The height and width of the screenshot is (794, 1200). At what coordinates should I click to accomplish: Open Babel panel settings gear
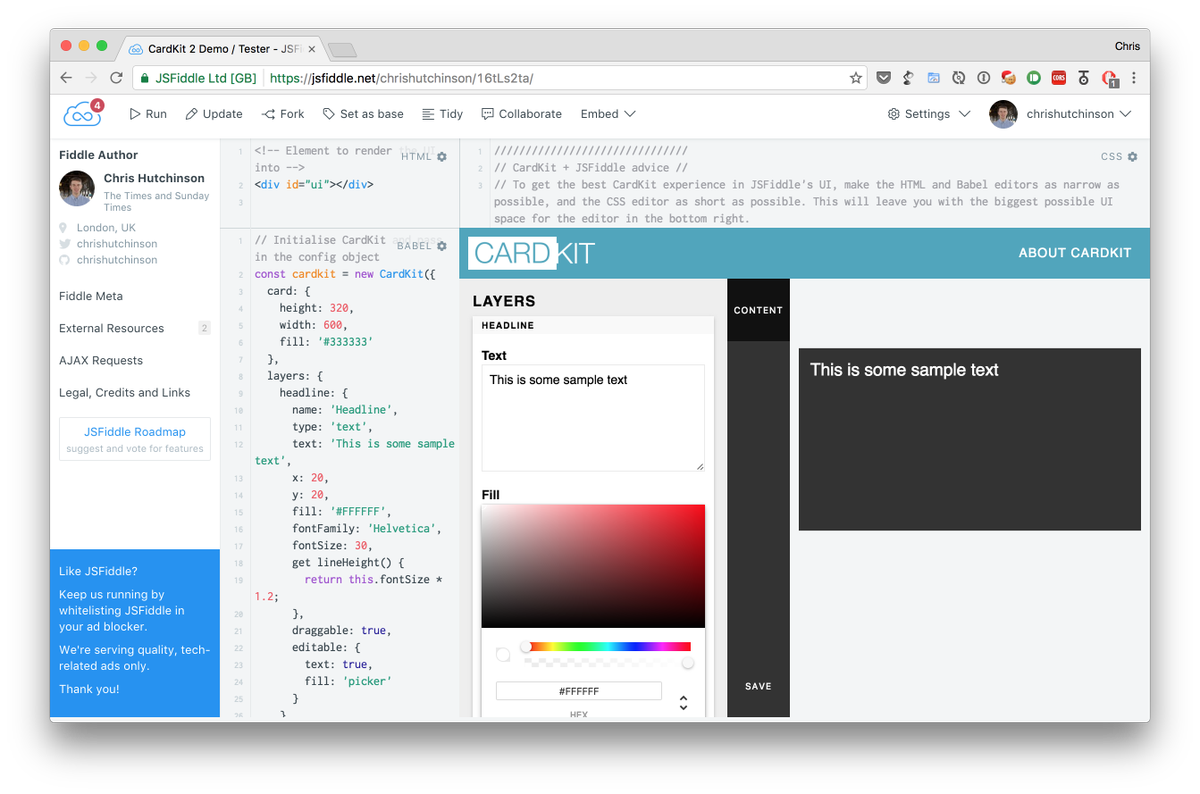coord(442,246)
